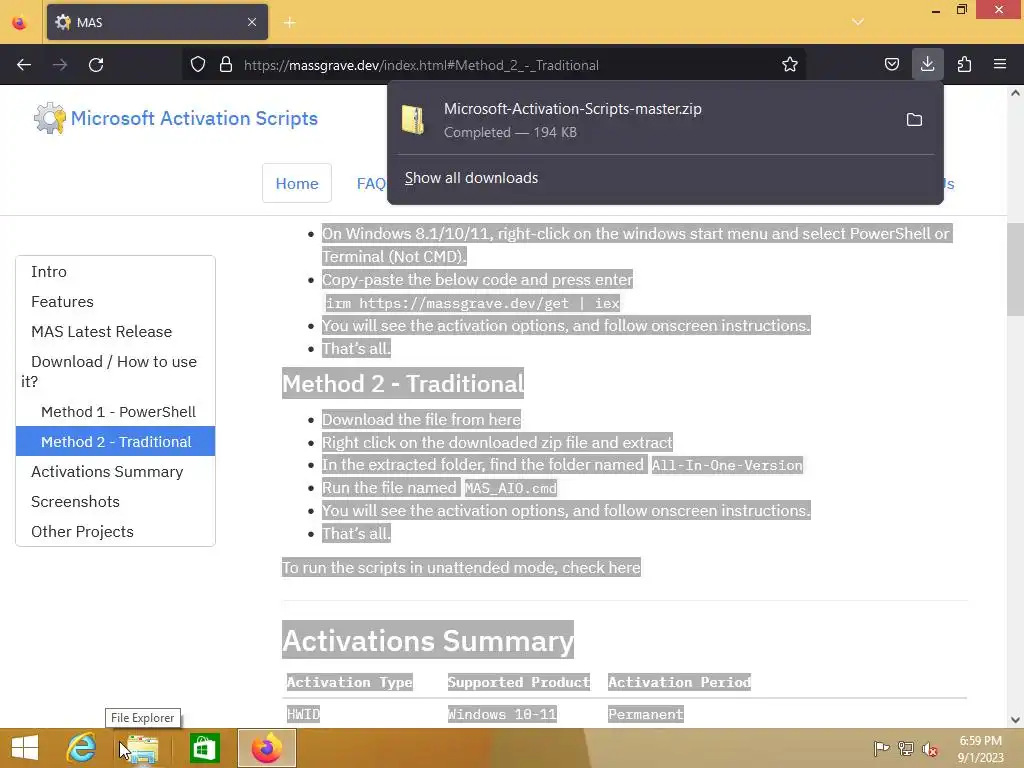
Task: Show downloaded zip in folder
Action: point(914,120)
